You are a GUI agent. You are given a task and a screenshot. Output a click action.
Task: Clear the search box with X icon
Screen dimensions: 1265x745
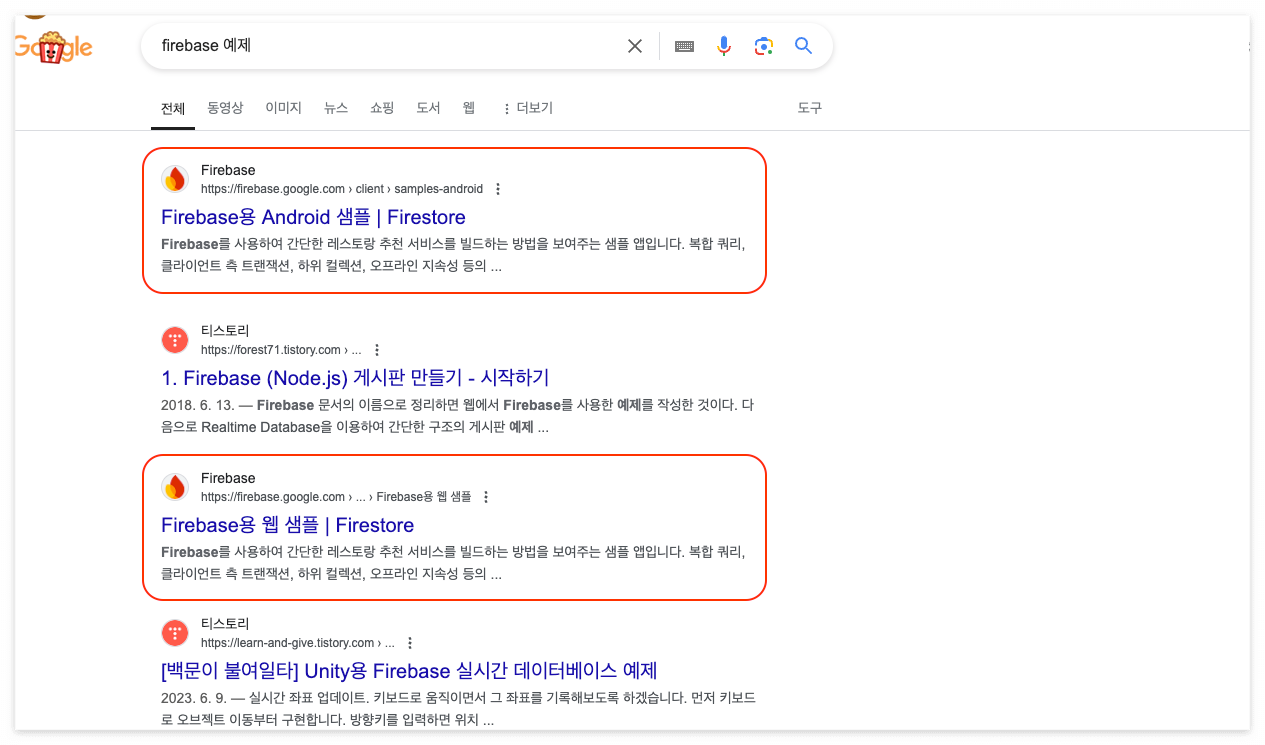[635, 46]
